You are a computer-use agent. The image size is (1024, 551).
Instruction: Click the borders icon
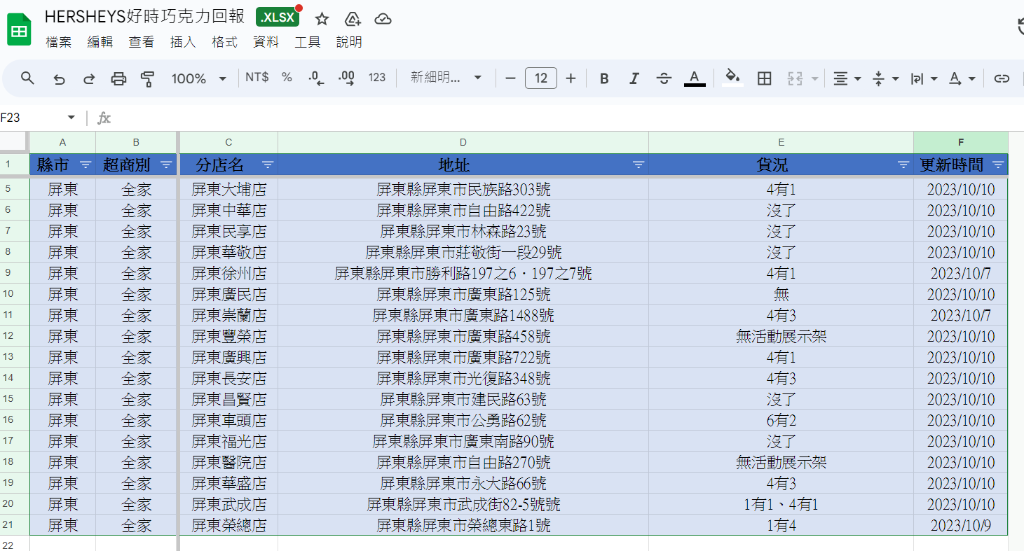(x=764, y=78)
